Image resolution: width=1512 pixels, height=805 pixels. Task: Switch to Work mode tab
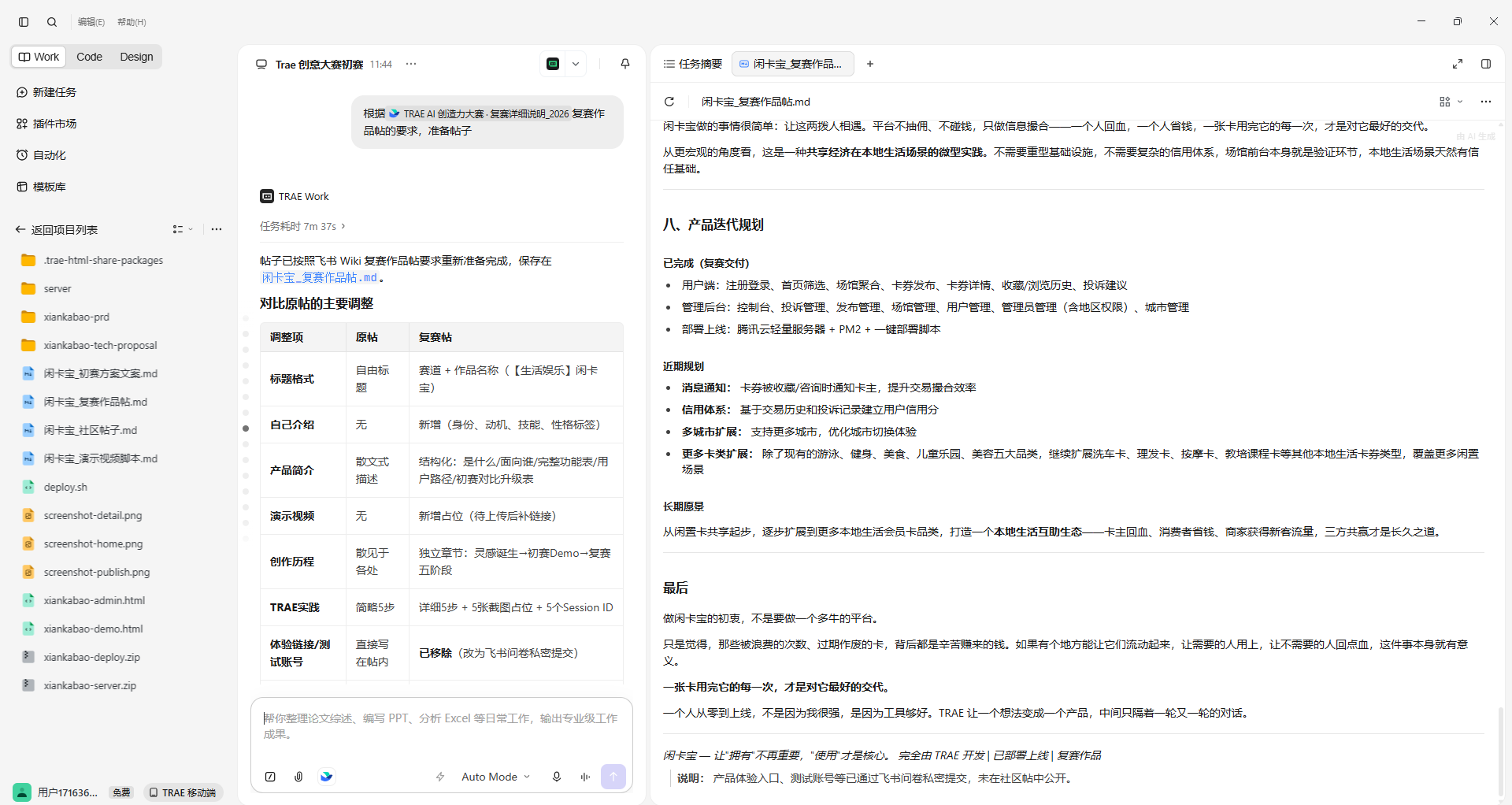[39, 57]
